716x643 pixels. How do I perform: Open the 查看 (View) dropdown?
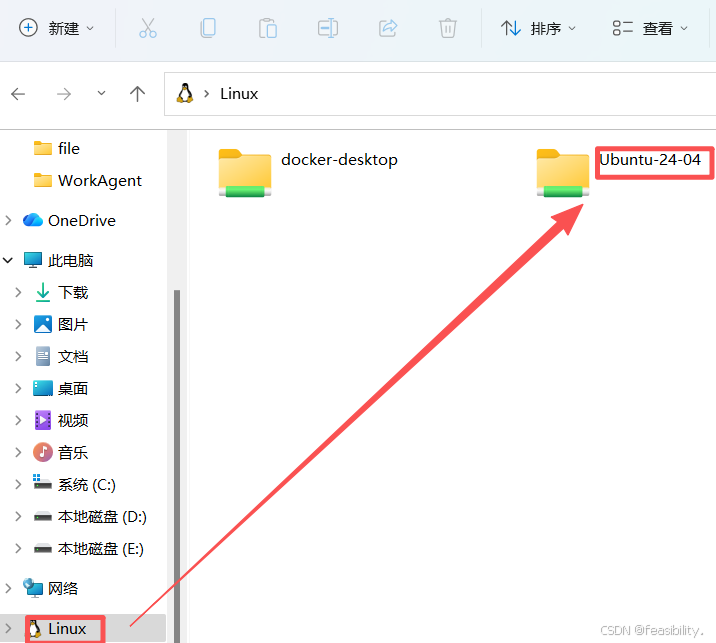click(x=650, y=28)
